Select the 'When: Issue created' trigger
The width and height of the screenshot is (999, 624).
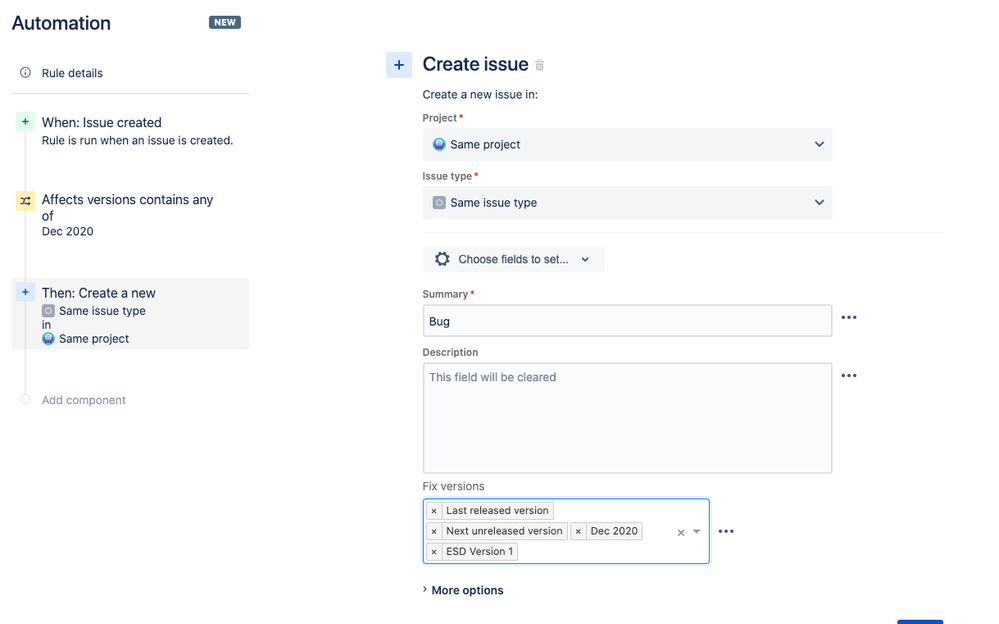[x=102, y=123]
